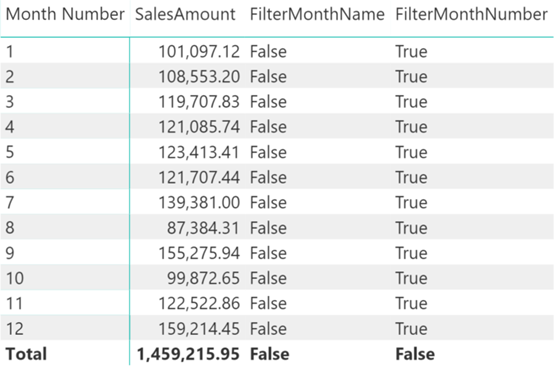The image size is (554, 366).
Task: Click the 159,214.45 sales cell
Action: tap(199, 329)
